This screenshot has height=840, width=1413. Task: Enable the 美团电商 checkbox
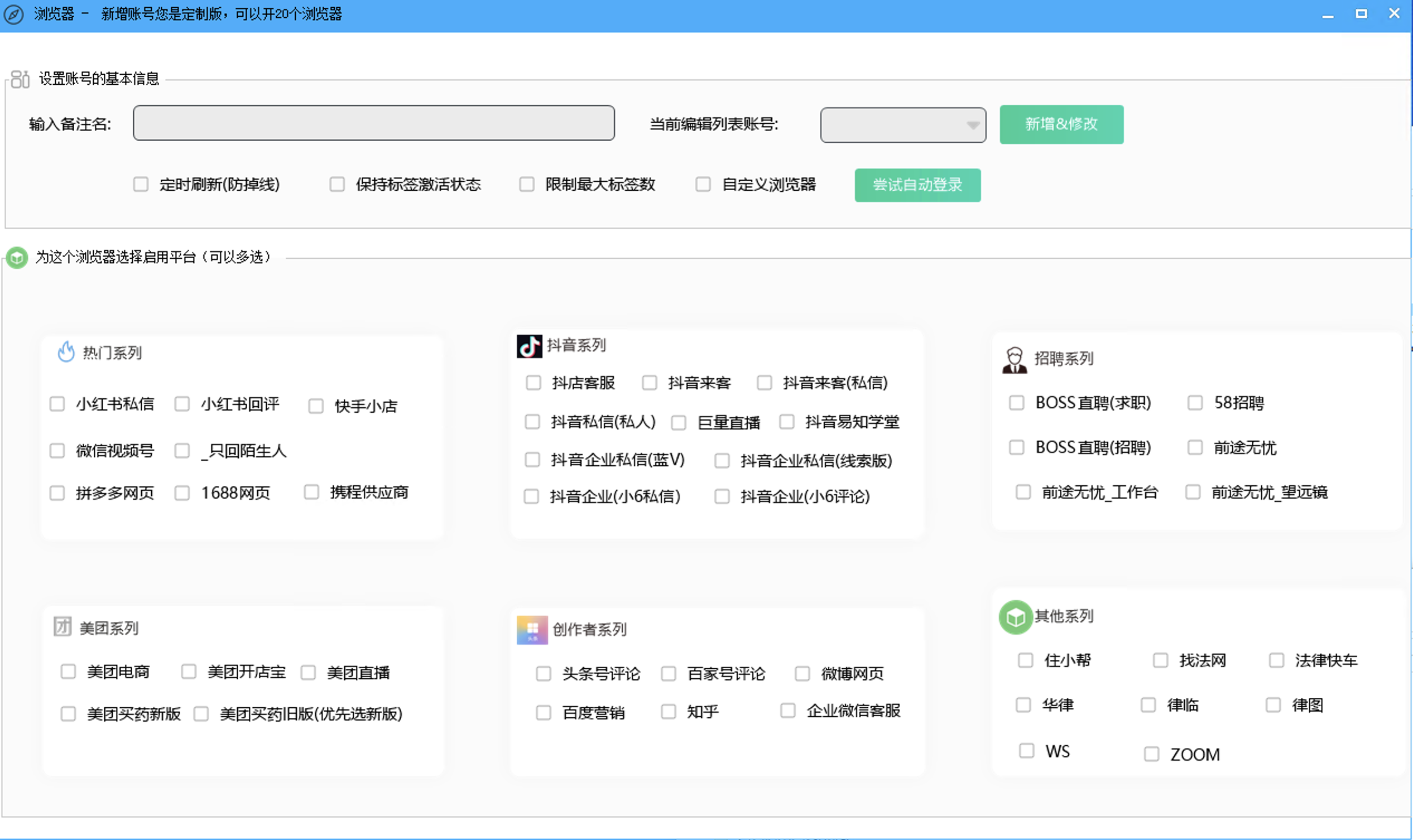tap(69, 673)
